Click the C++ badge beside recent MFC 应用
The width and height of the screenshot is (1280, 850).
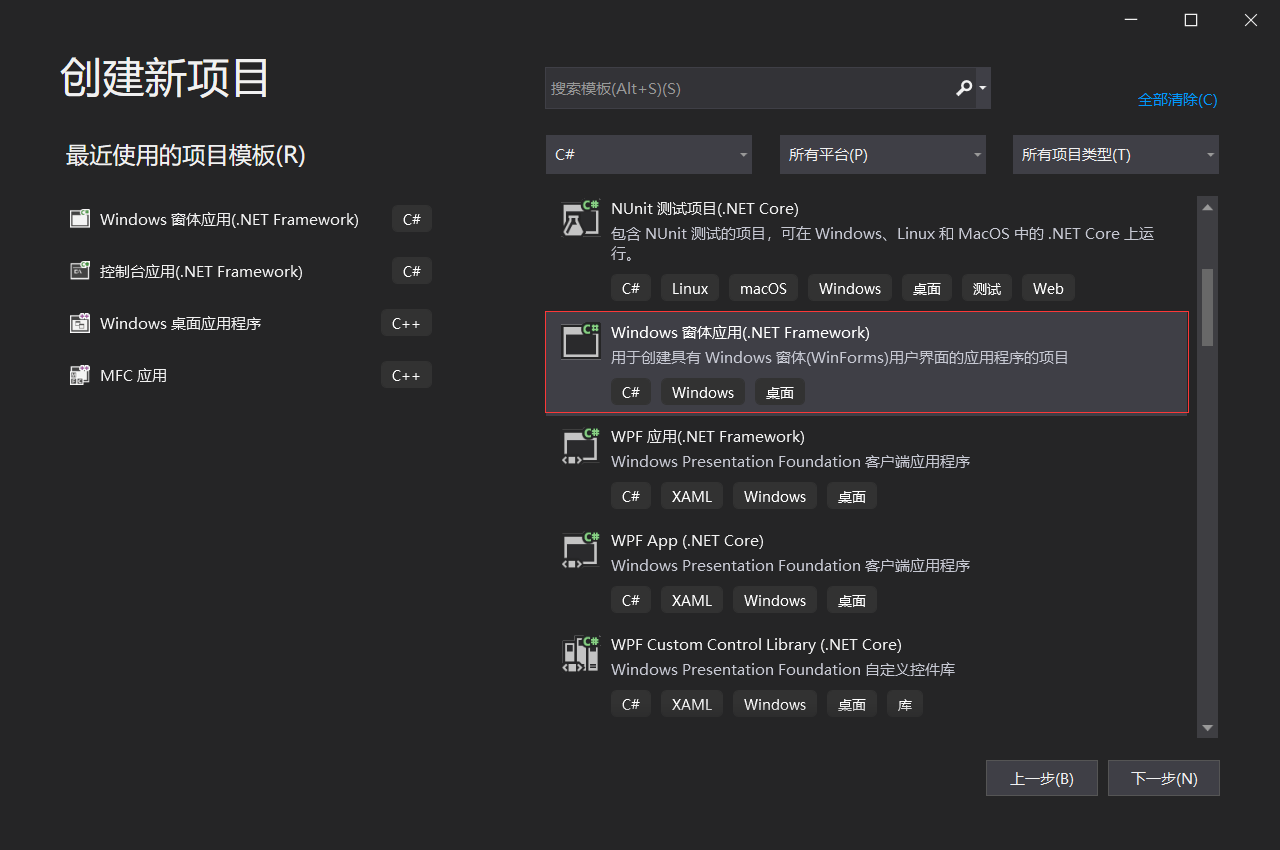(406, 375)
